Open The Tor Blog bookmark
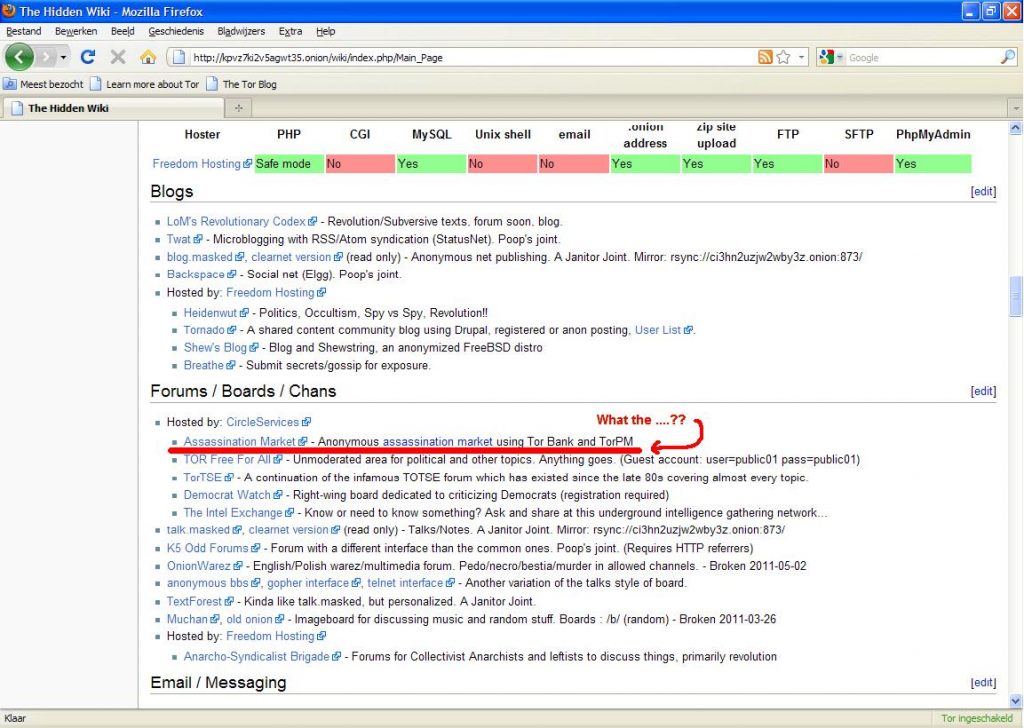 242,84
